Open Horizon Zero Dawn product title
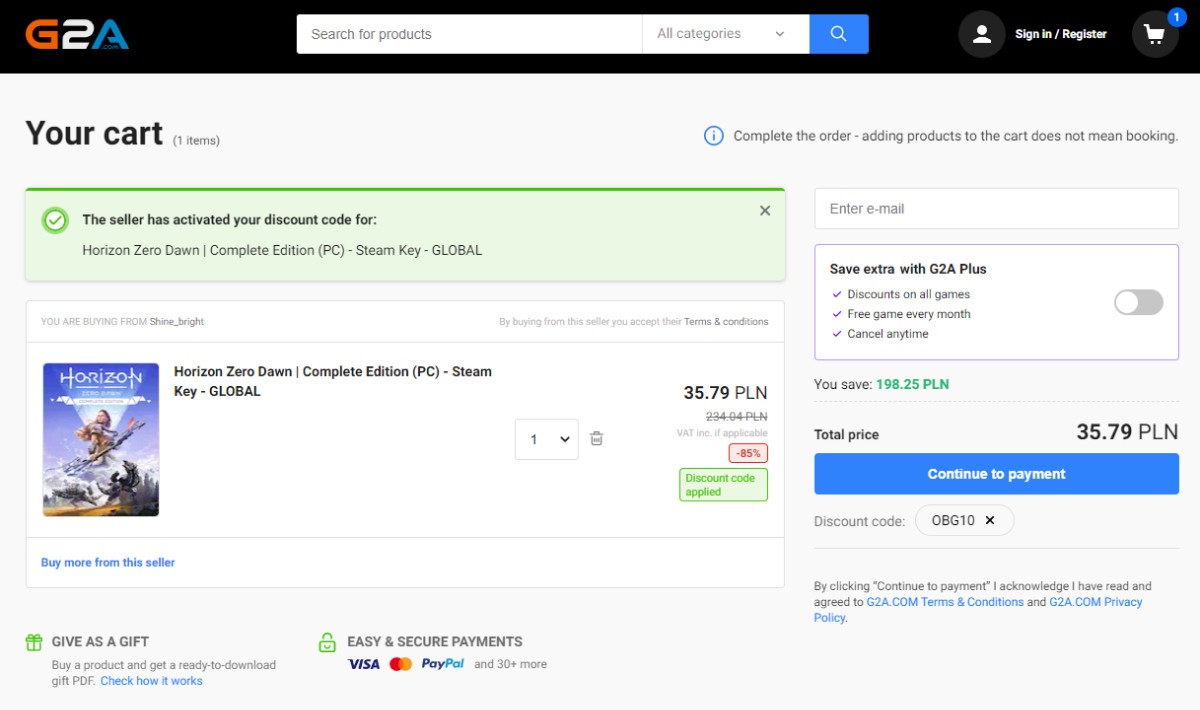1200x710 pixels. pyautogui.click(x=333, y=381)
